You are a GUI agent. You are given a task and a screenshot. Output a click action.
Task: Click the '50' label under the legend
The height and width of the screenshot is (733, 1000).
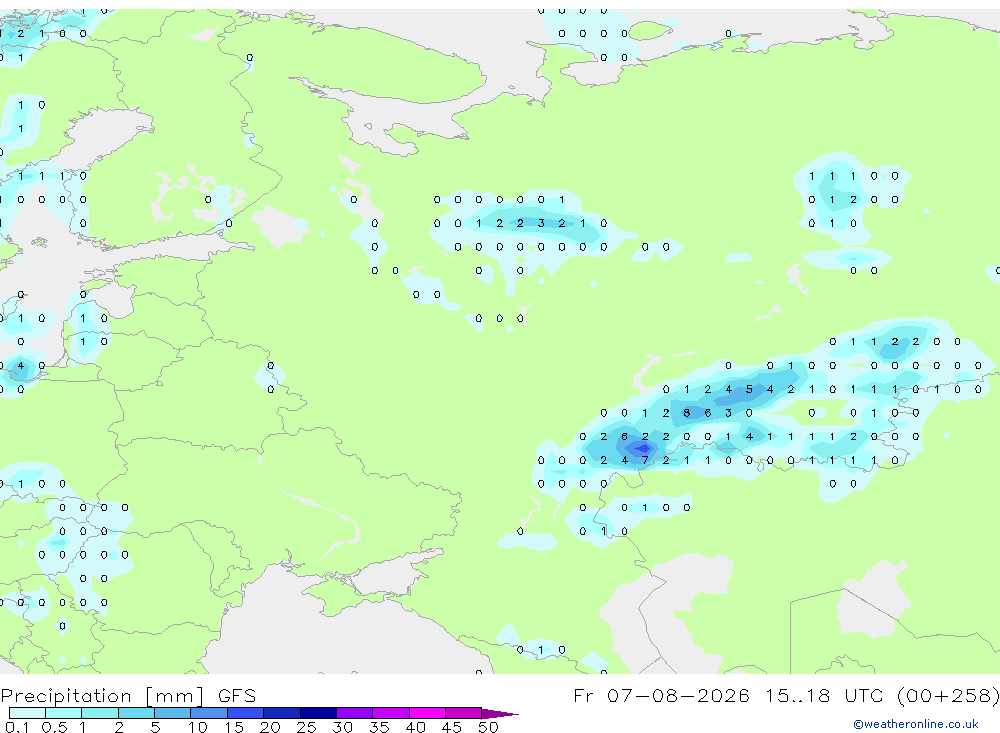click(x=488, y=727)
